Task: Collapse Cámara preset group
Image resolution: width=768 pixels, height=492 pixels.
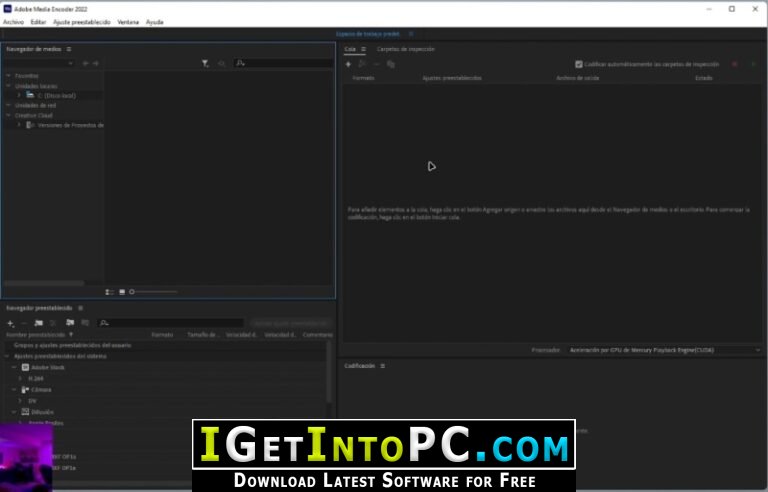Action: 14,390
